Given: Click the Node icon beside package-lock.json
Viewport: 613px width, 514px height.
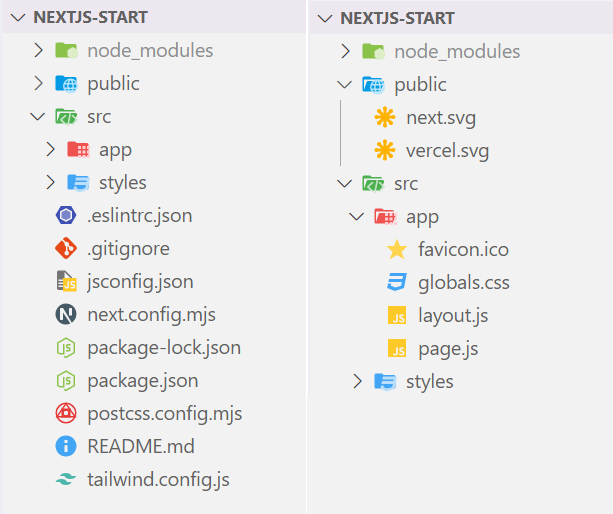Looking at the screenshot, I should point(66,347).
